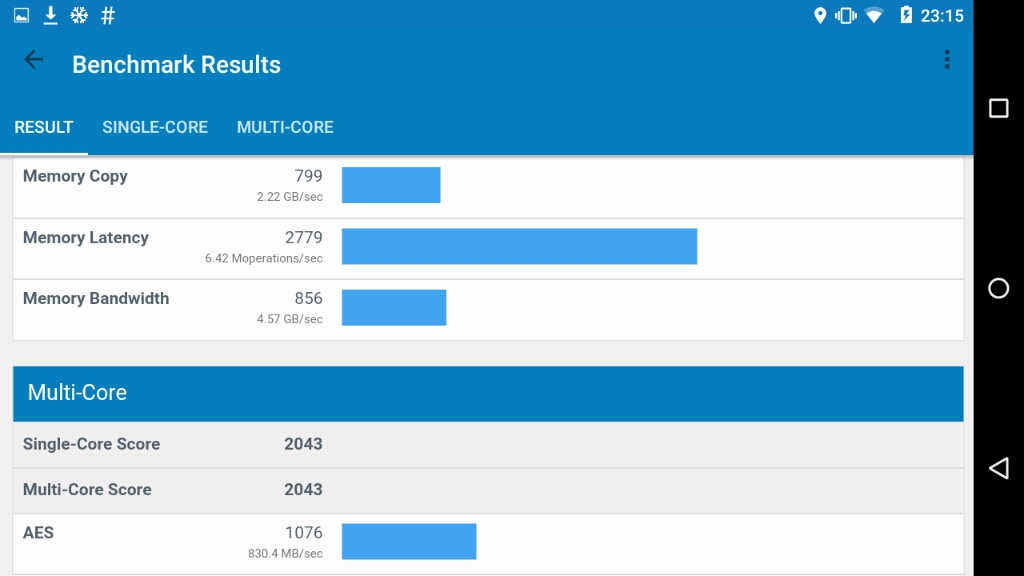The width and height of the screenshot is (1024, 576).
Task: Switch to the MULTI-CORE tab
Action: click(x=285, y=127)
